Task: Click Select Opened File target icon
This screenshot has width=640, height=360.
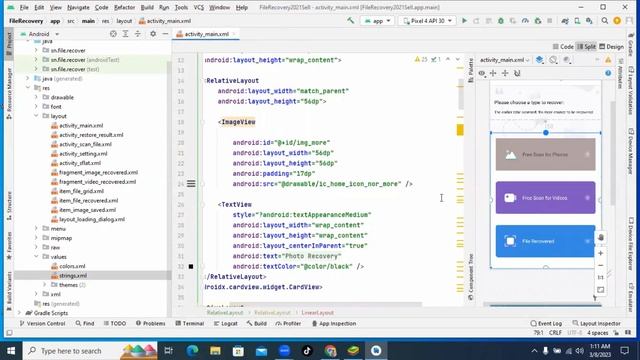Action: 113,34
